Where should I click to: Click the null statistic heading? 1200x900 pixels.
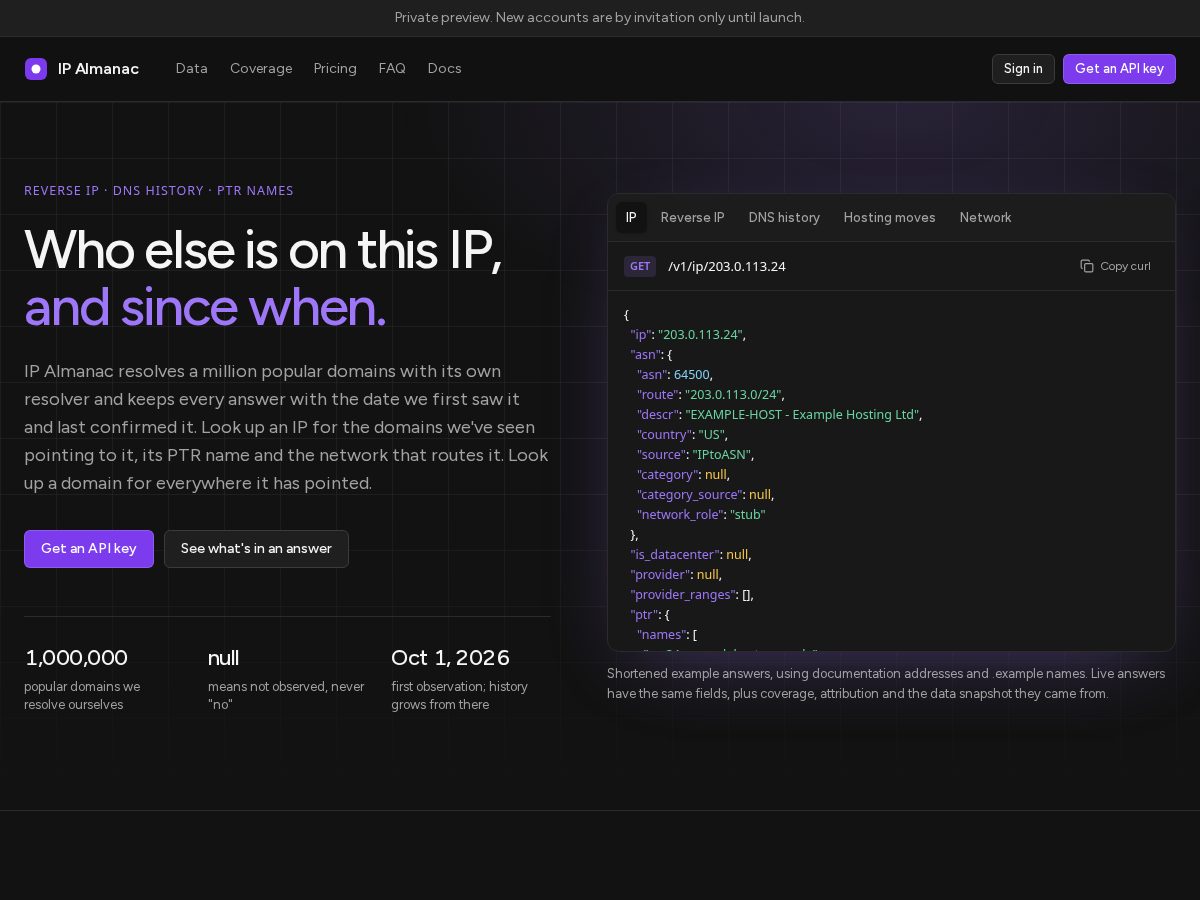pyautogui.click(x=223, y=658)
